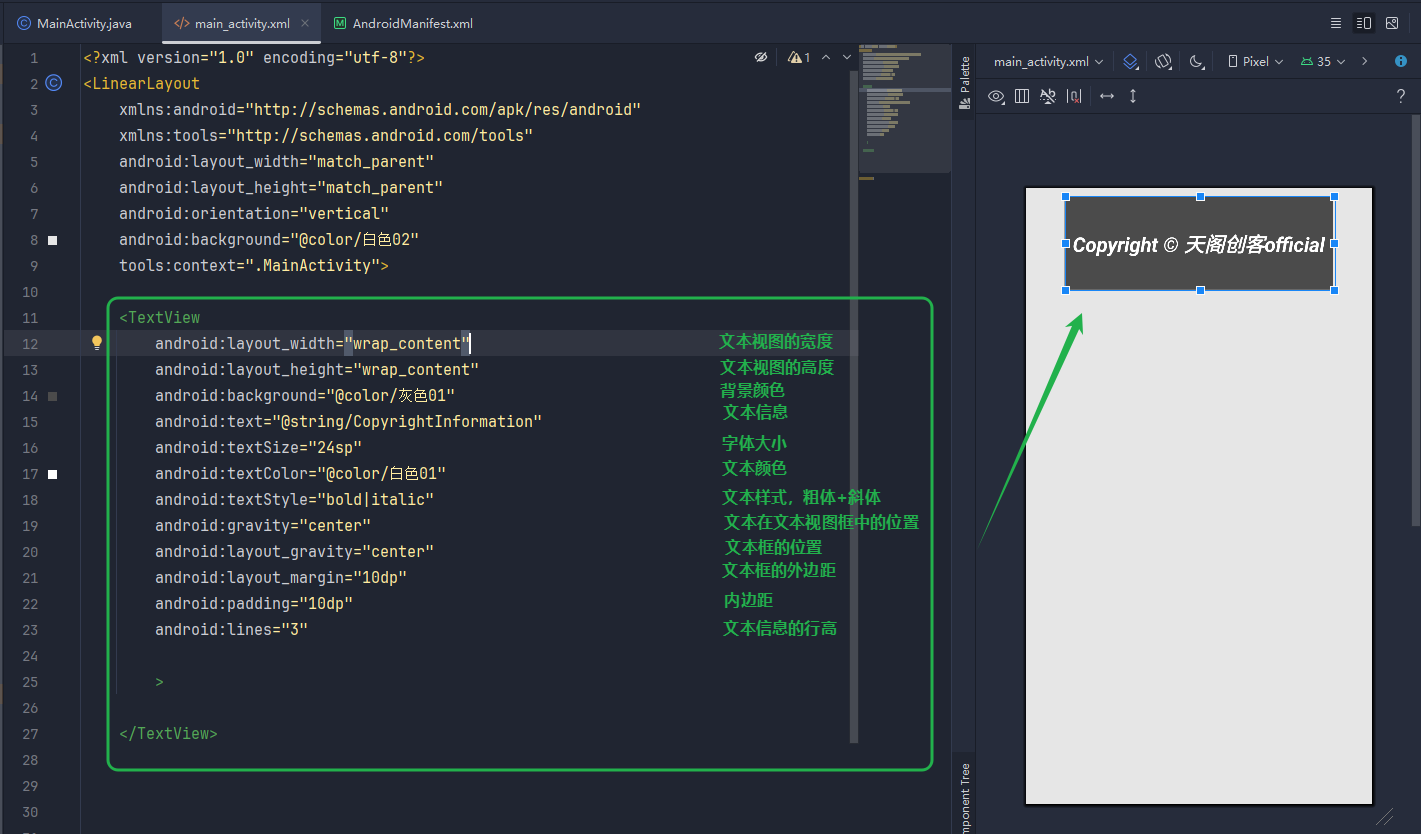Switch editor to Split view mode
Viewport: 1421px width, 834px height.
click(1364, 23)
